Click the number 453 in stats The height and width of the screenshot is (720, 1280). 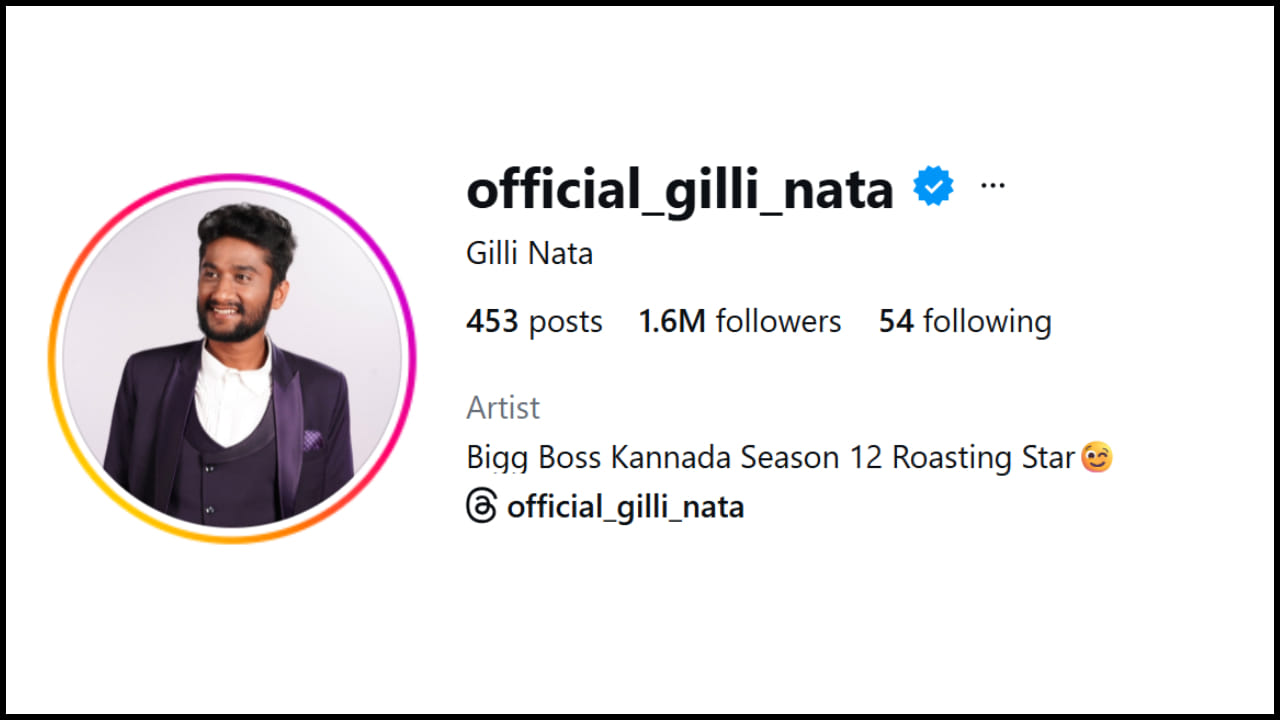coord(492,322)
